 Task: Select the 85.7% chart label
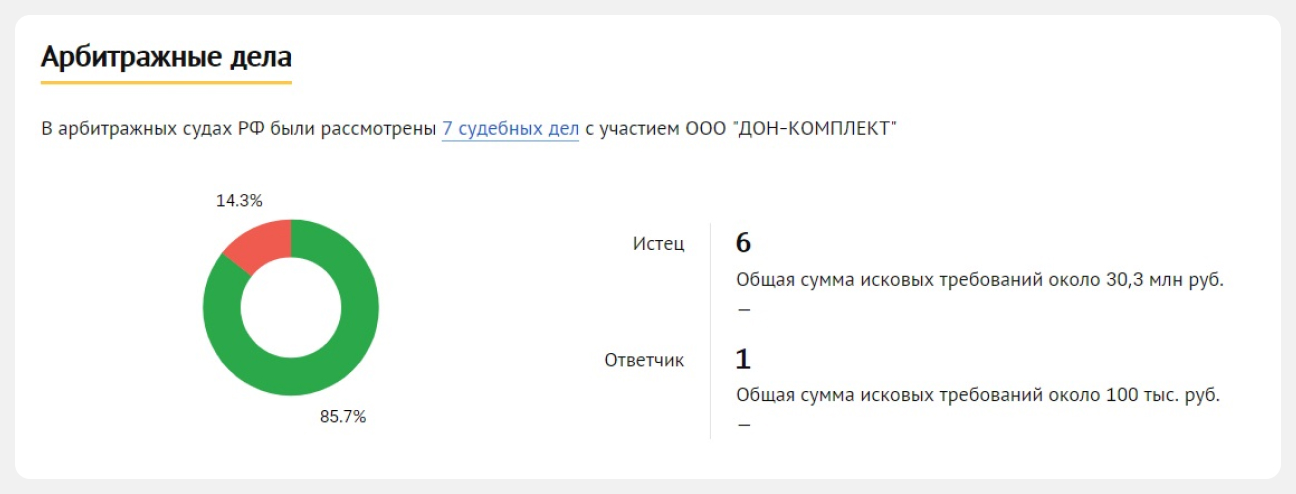click(343, 417)
